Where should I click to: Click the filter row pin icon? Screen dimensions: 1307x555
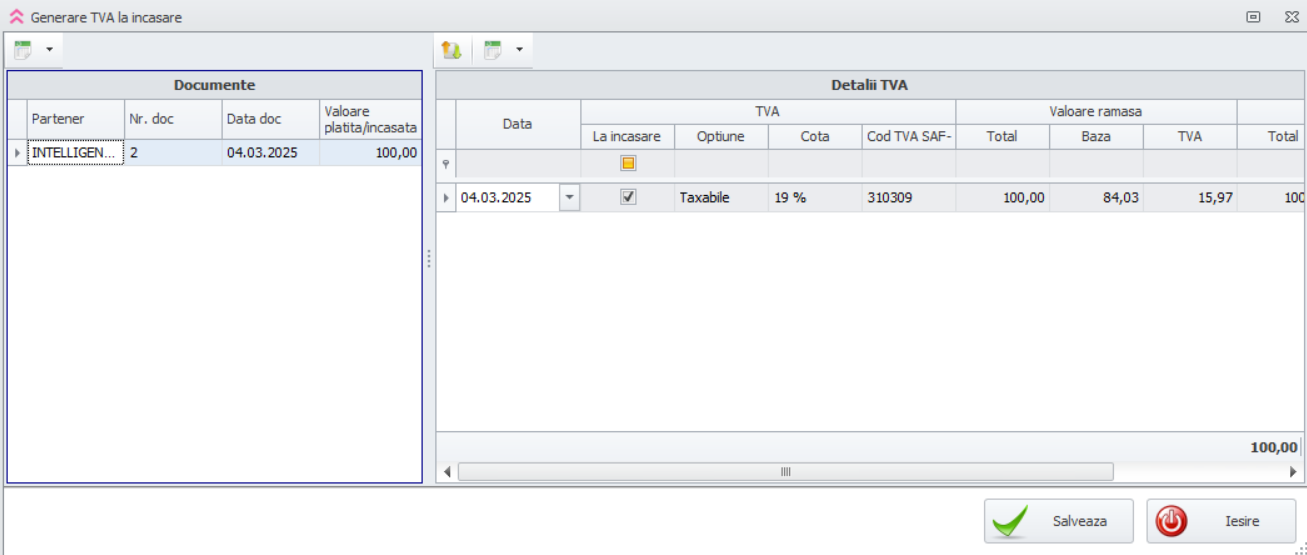(446, 164)
